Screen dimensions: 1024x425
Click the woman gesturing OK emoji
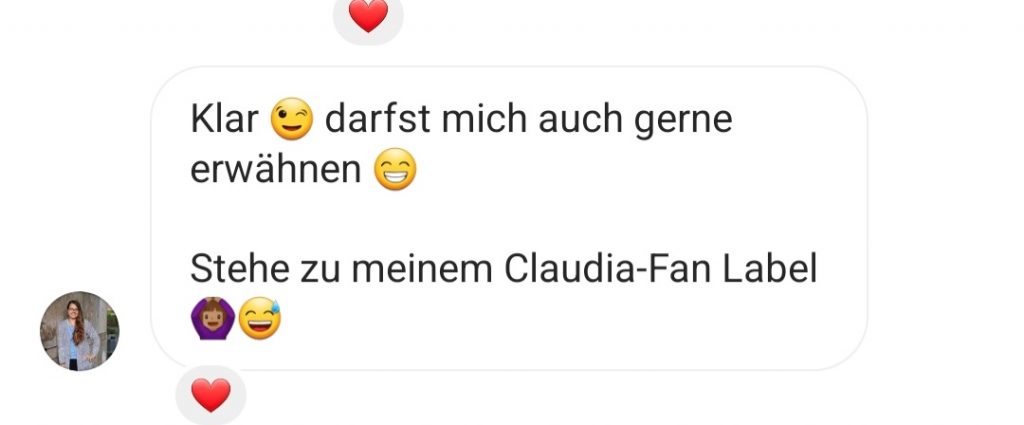point(212,319)
